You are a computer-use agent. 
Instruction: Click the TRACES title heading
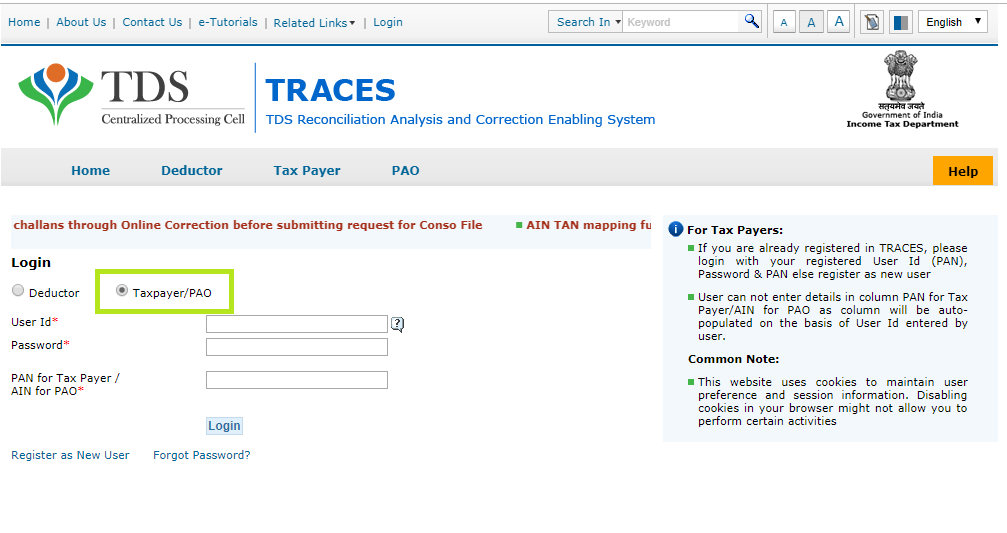pyautogui.click(x=330, y=90)
